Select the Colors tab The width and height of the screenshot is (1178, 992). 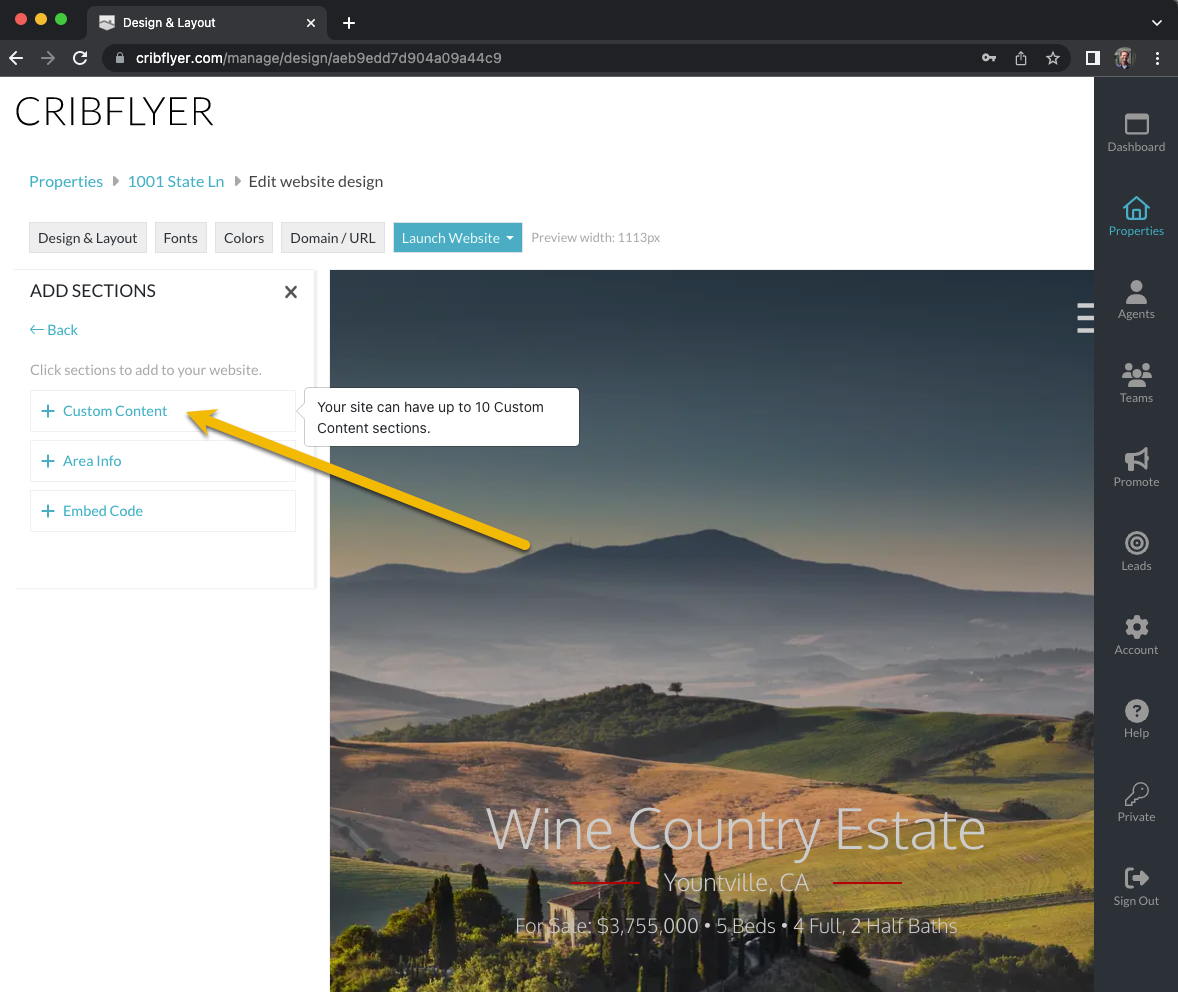click(x=244, y=237)
